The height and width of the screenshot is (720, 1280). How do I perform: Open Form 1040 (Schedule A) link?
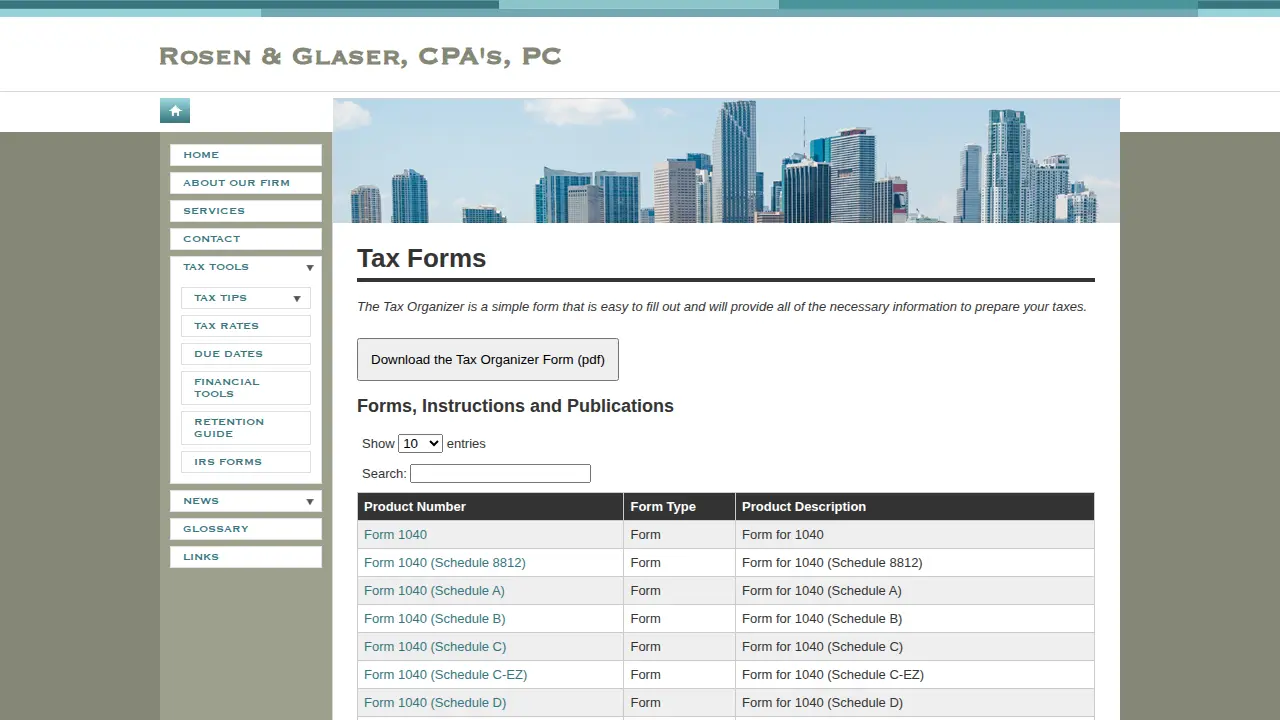point(434,591)
